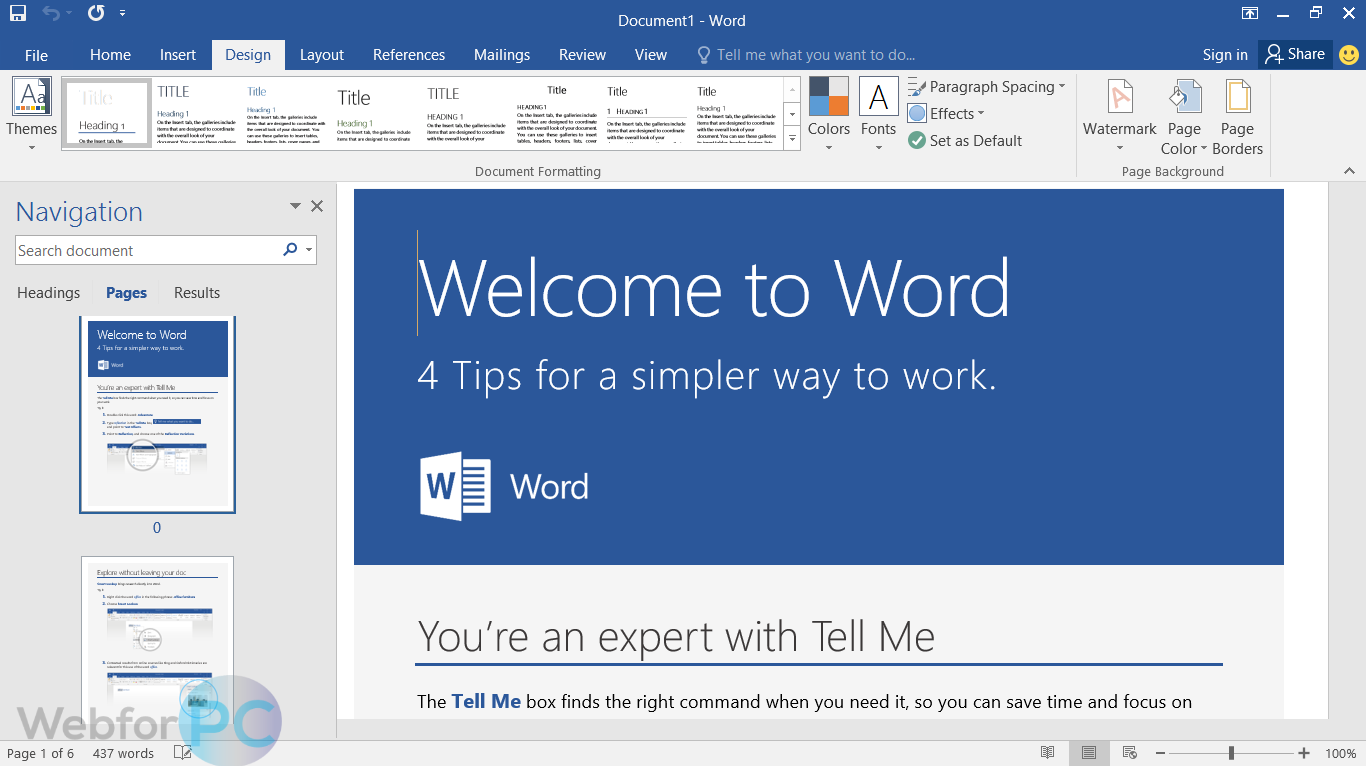Open search options dropdown arrow
Image resolution: width=1366 pixels, height=766 pixels.
309,251
